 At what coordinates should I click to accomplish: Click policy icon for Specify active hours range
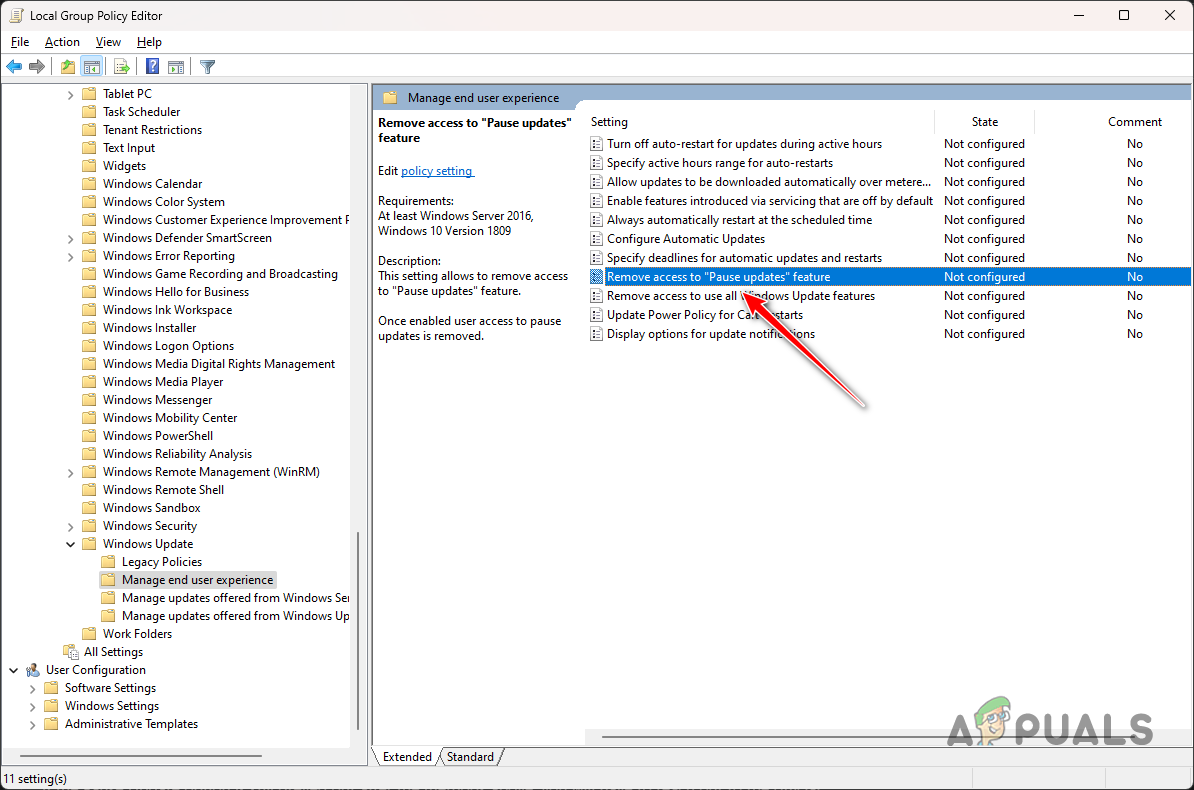coord(596,163)
